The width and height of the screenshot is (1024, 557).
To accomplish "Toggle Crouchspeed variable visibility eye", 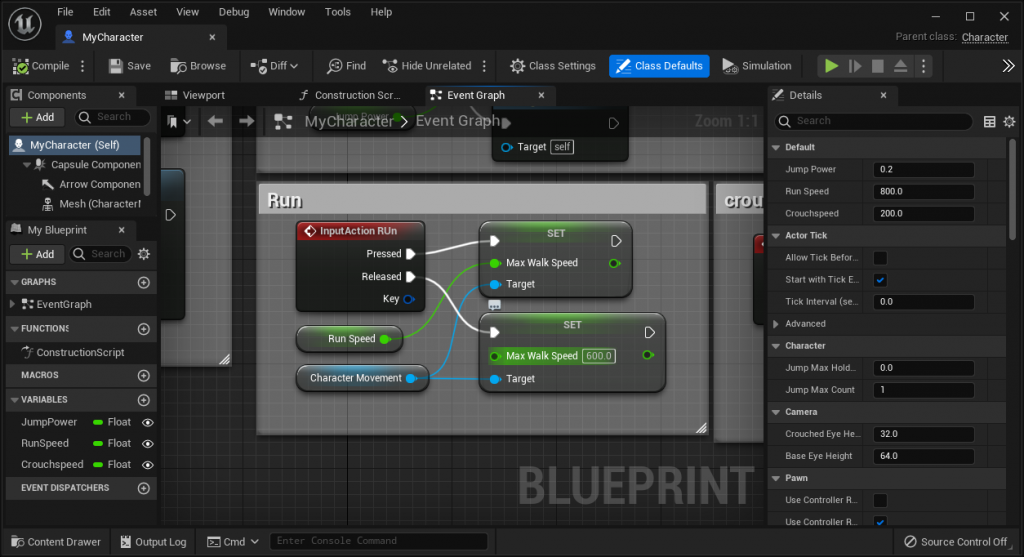I will (x=148, y=465).
